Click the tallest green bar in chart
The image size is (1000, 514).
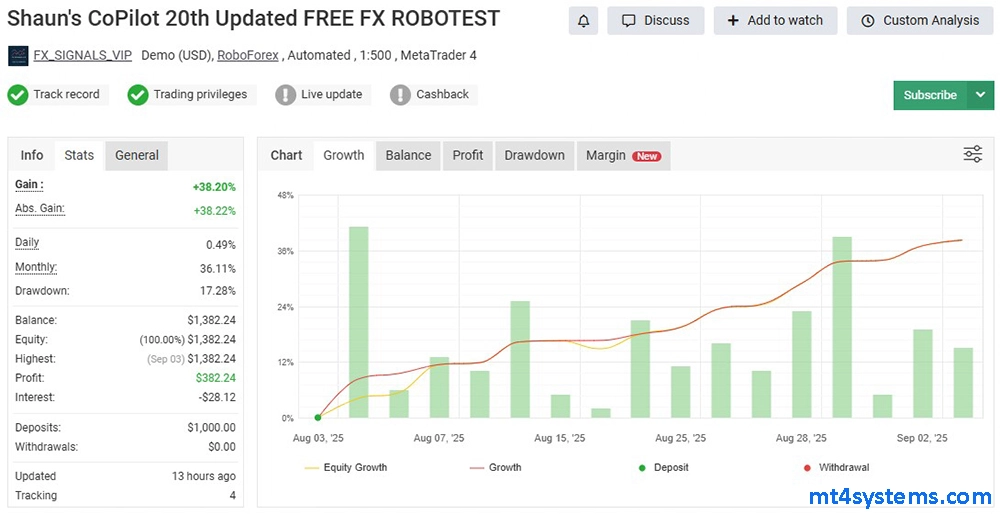pyautogui.click(x=358, y=322)
